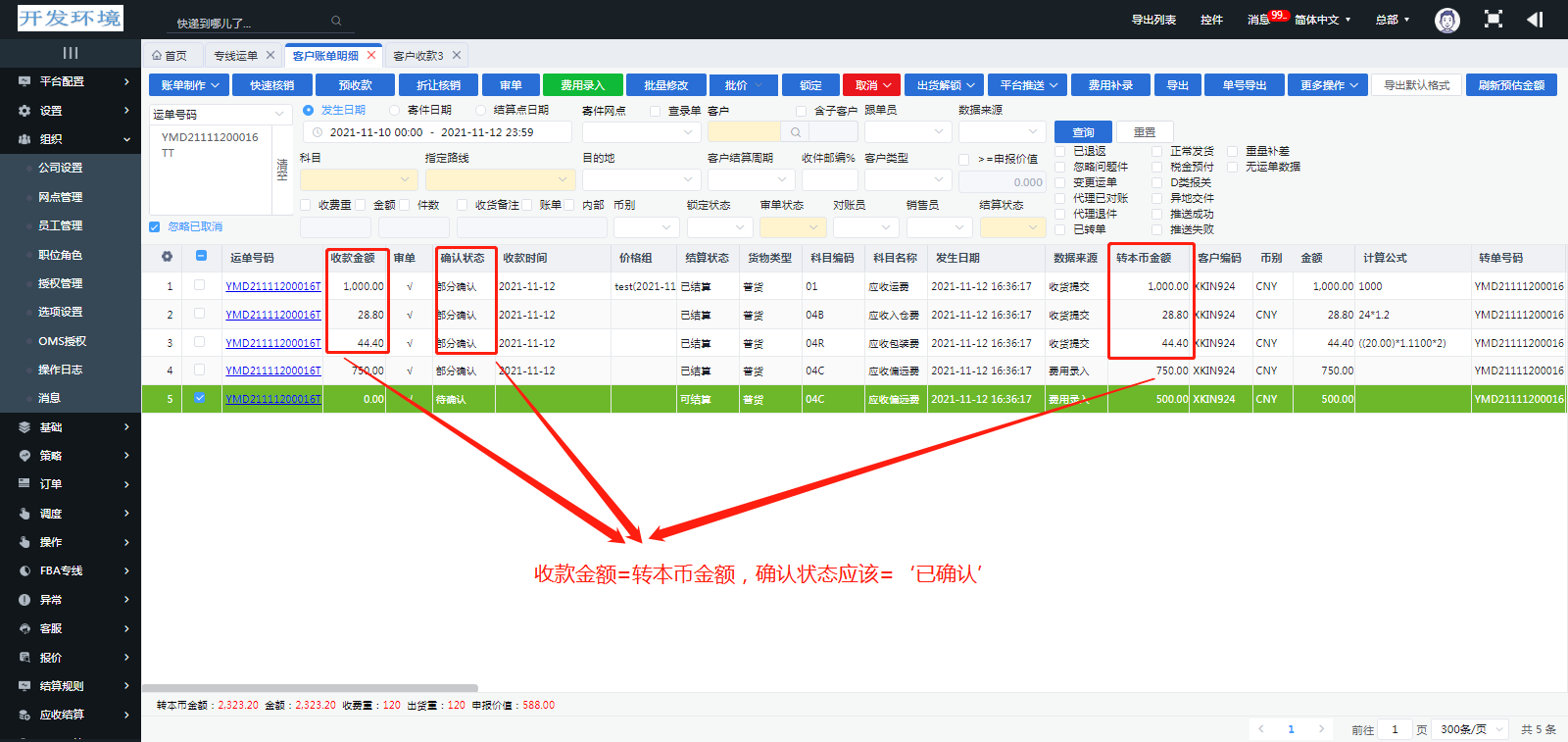1568x742 pixels.
Task: Click the 客服 headset icon in sidebar
Action: coord(24,628)
